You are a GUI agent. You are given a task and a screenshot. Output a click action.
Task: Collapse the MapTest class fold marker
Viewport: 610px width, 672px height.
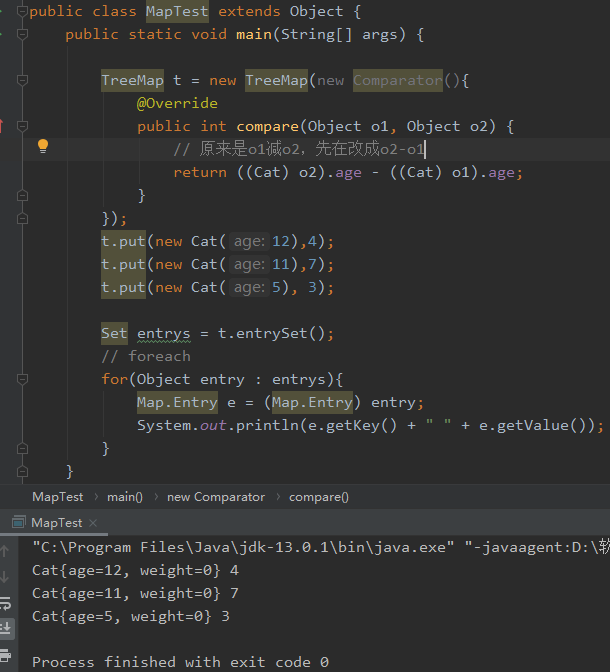[22, 12]
